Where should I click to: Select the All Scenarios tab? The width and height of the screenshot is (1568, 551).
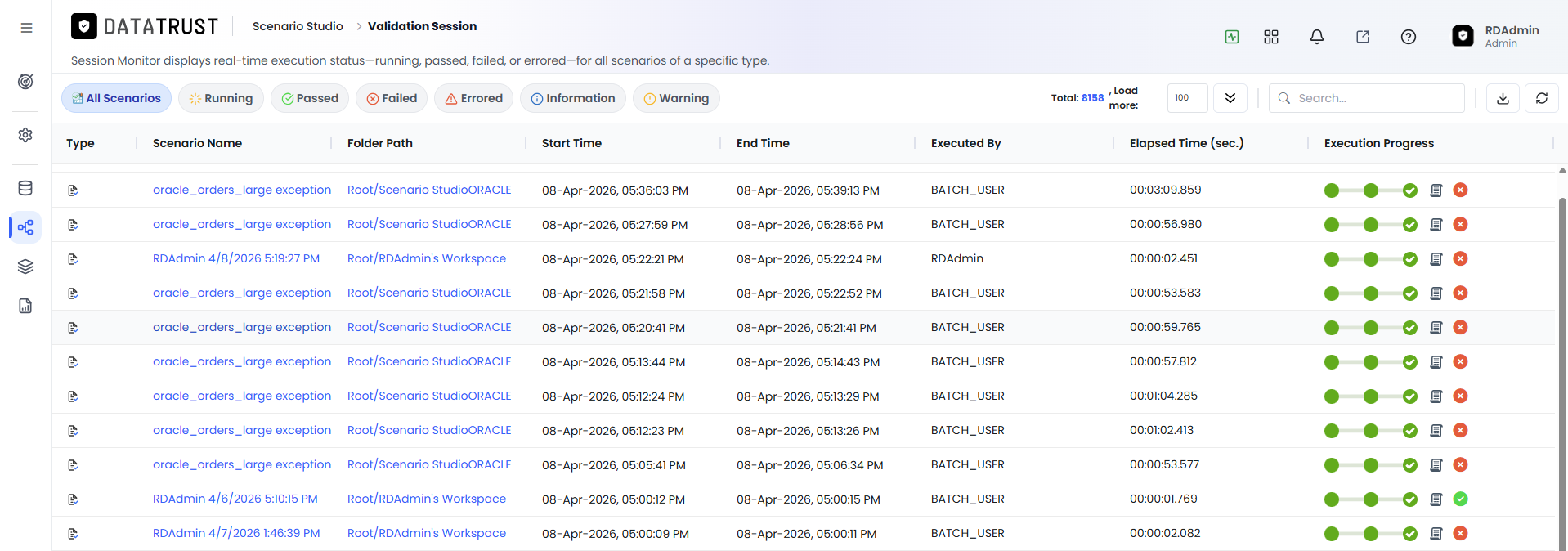point(116,98)
